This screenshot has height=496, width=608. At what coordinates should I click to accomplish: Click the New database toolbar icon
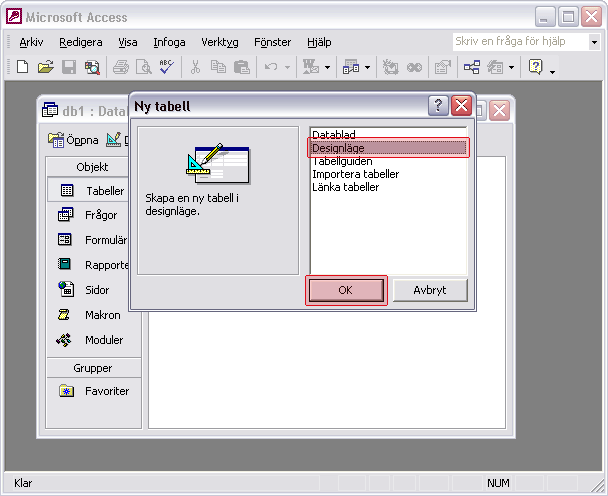click(x=22, y=67)
